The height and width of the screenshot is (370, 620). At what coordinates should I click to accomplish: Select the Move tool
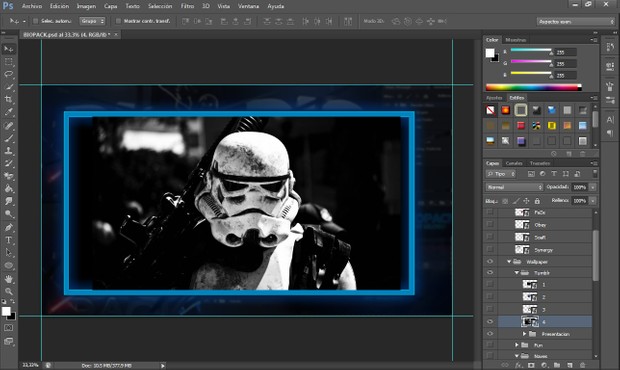pyautogui.click(x=8, y=49)
